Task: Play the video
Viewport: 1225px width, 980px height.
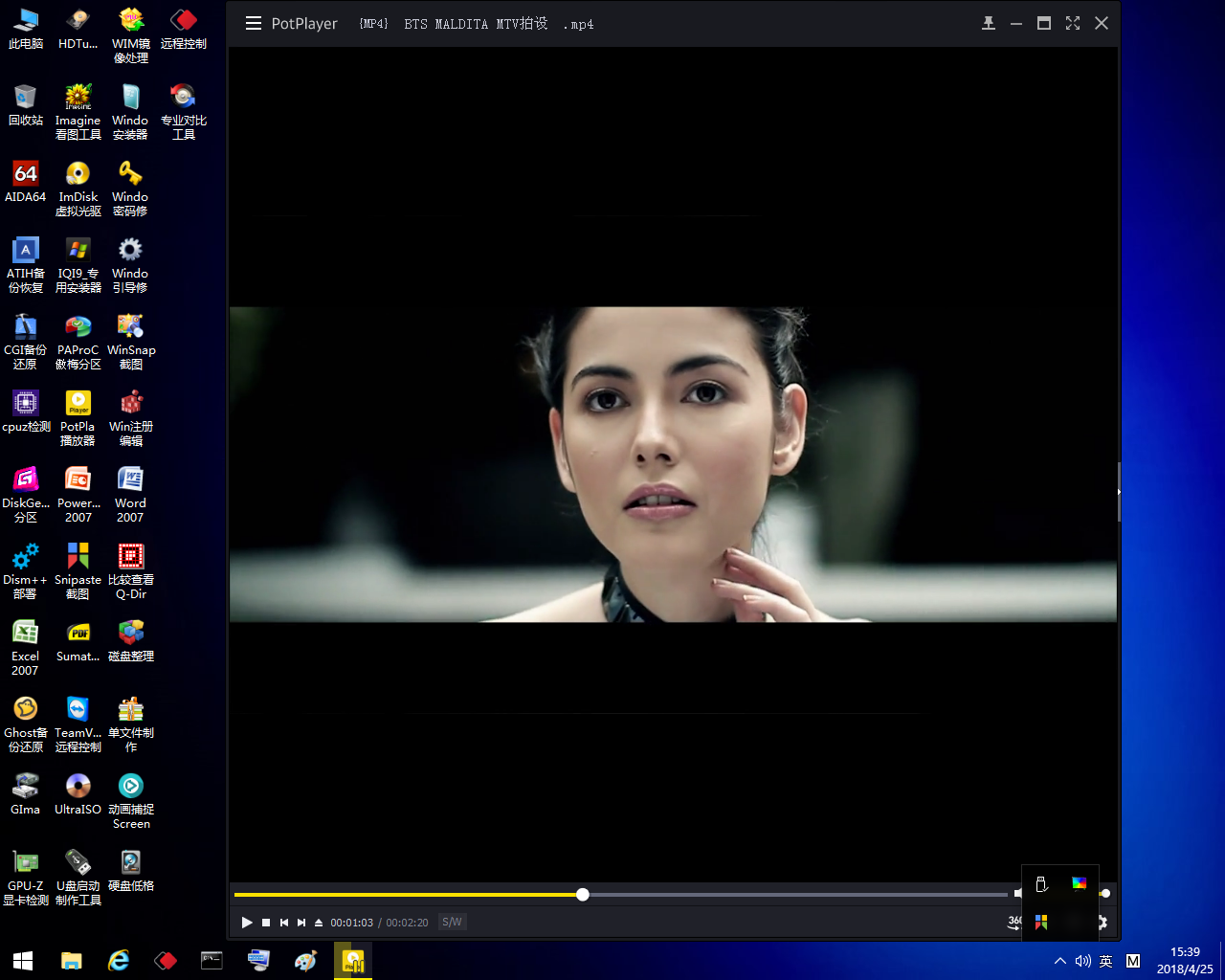Action: click(247, 923)
